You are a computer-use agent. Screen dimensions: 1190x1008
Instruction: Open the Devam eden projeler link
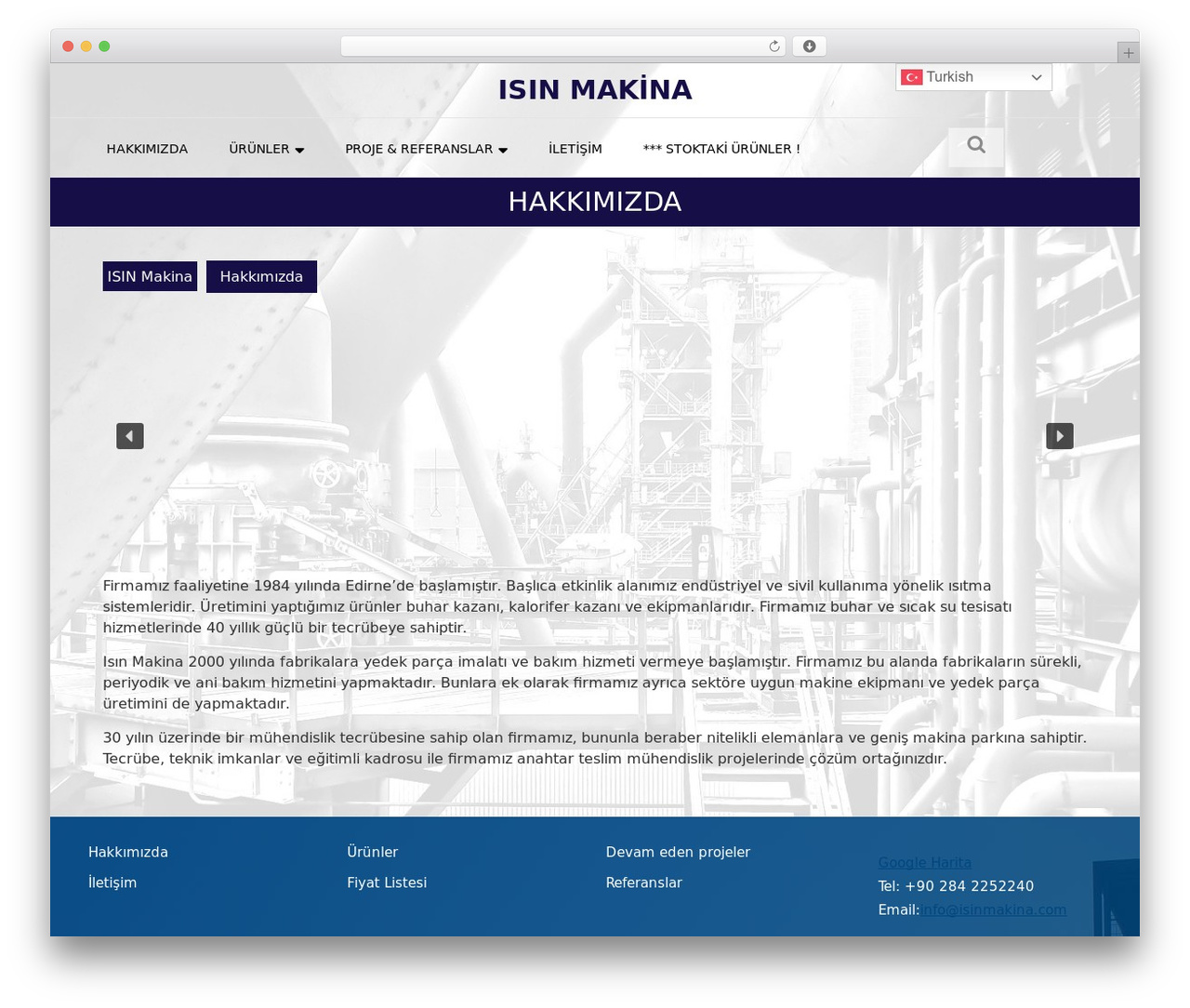(678, 852)
